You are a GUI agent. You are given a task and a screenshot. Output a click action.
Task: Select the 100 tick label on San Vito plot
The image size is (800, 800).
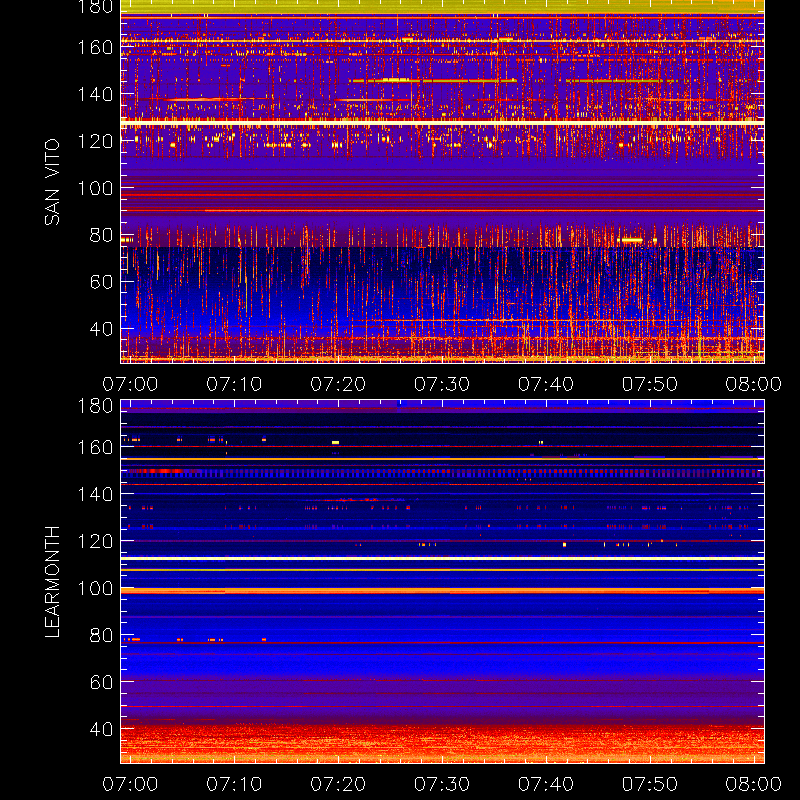tap(95, 188)
